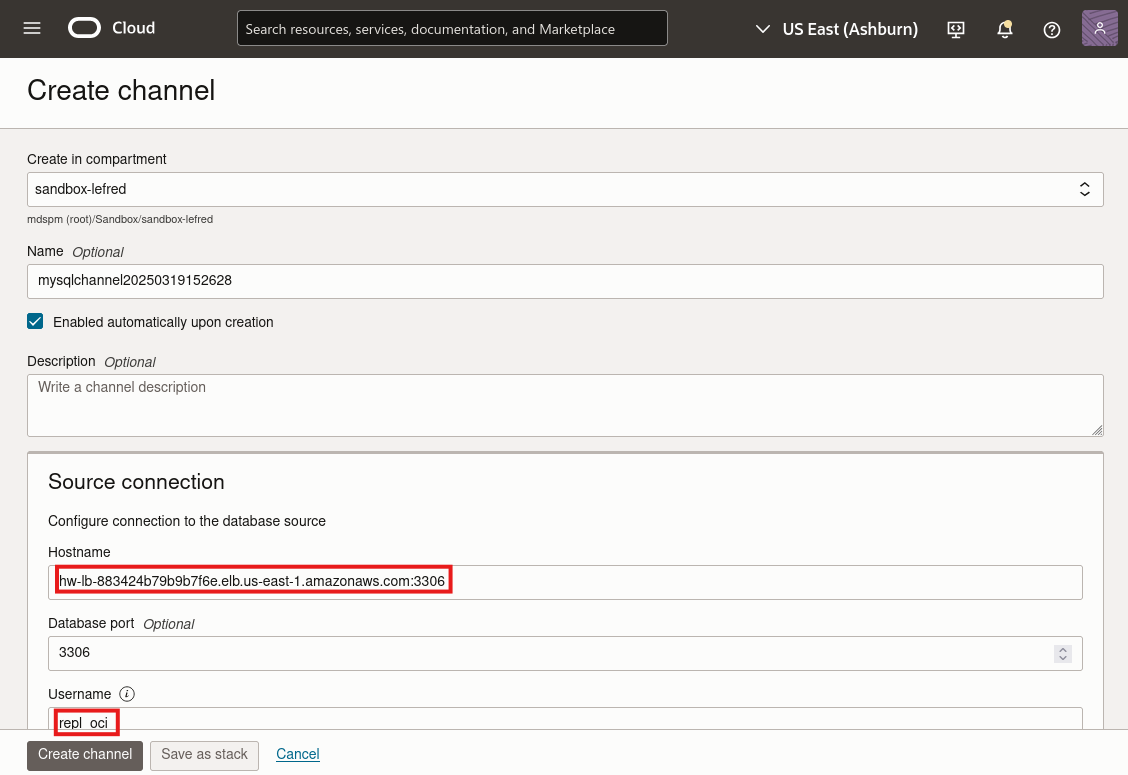The height and width of the screenshot is (775, 1128).
Task: Click the Username info icon
Action: tap(127, 694)
